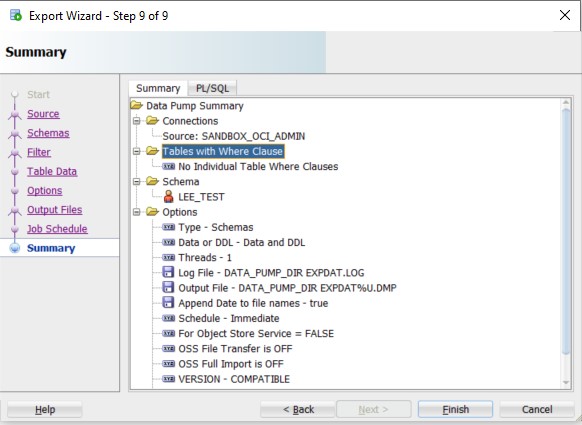Click the LEE_TEST user schema icon
The image size is (582, 425).
(x=169, y=197)
